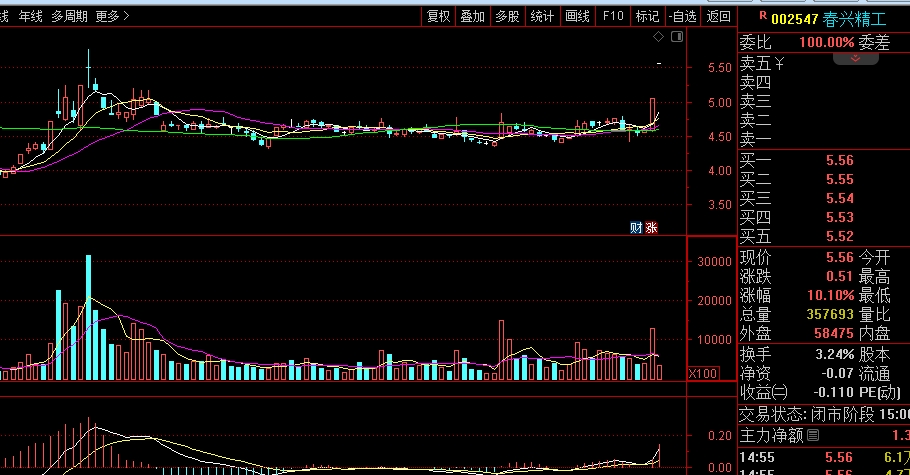Image resolution: width=910 pixels, height=475 pixels.
Task: Click the 今开 label
Action: point(874,257)
